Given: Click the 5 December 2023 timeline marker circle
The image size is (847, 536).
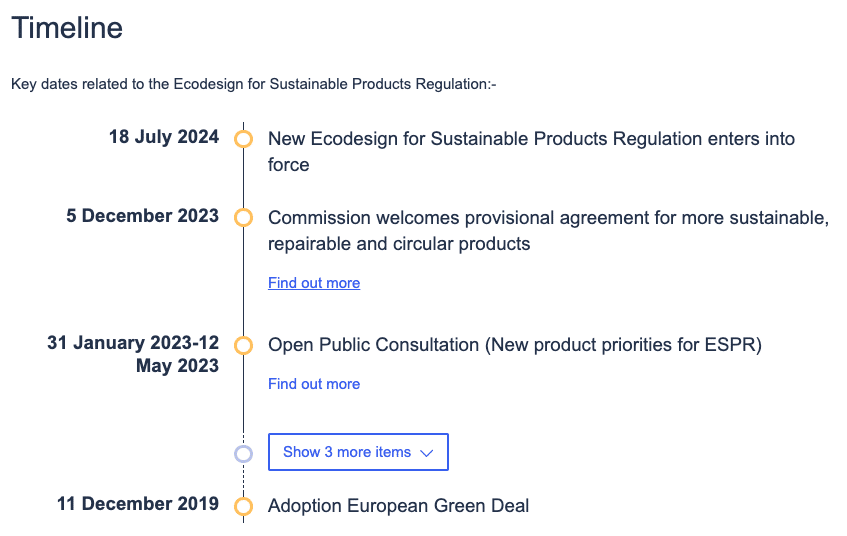Looking at the screenshot, I should 243,217.
